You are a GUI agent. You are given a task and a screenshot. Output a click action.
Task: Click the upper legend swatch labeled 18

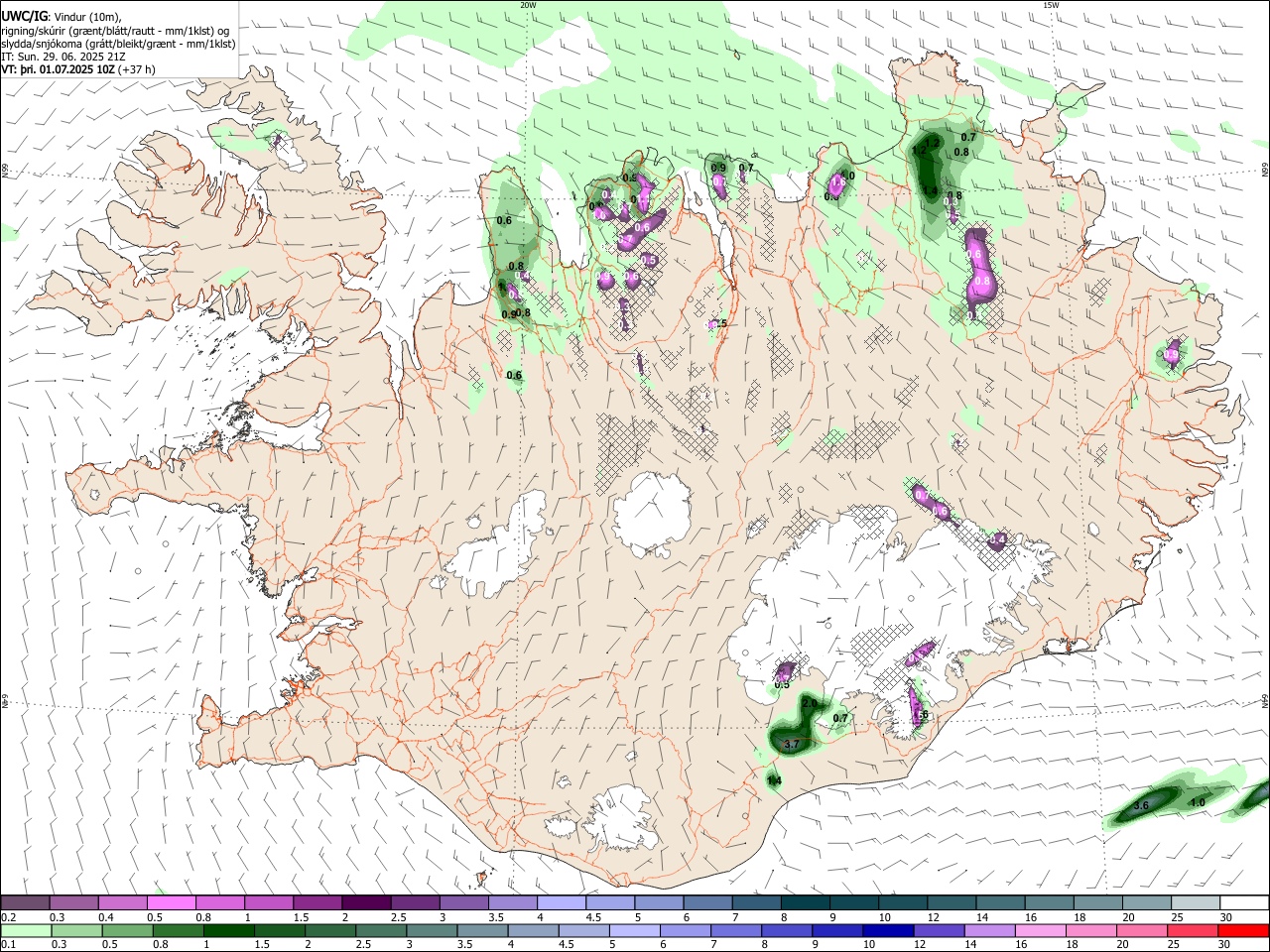tap(1097, 902)
